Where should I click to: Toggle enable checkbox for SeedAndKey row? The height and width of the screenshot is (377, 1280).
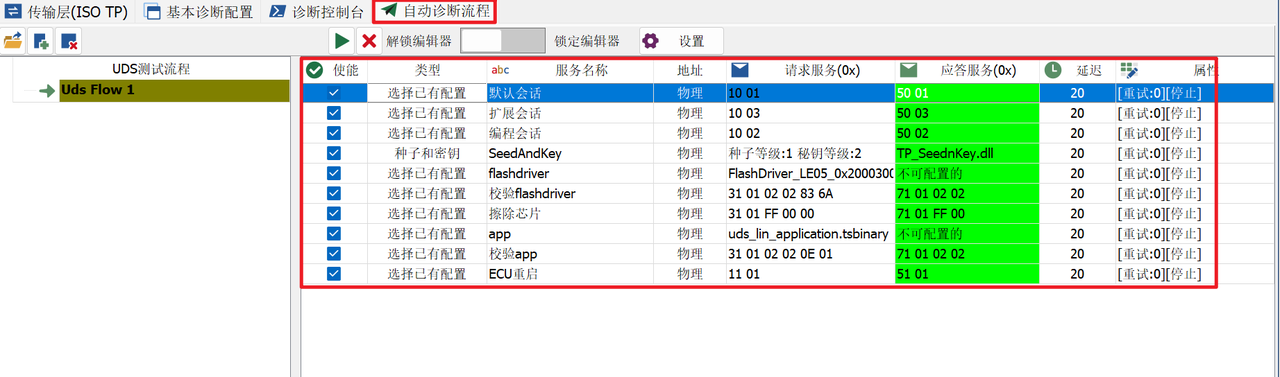(x=334, y=153)
